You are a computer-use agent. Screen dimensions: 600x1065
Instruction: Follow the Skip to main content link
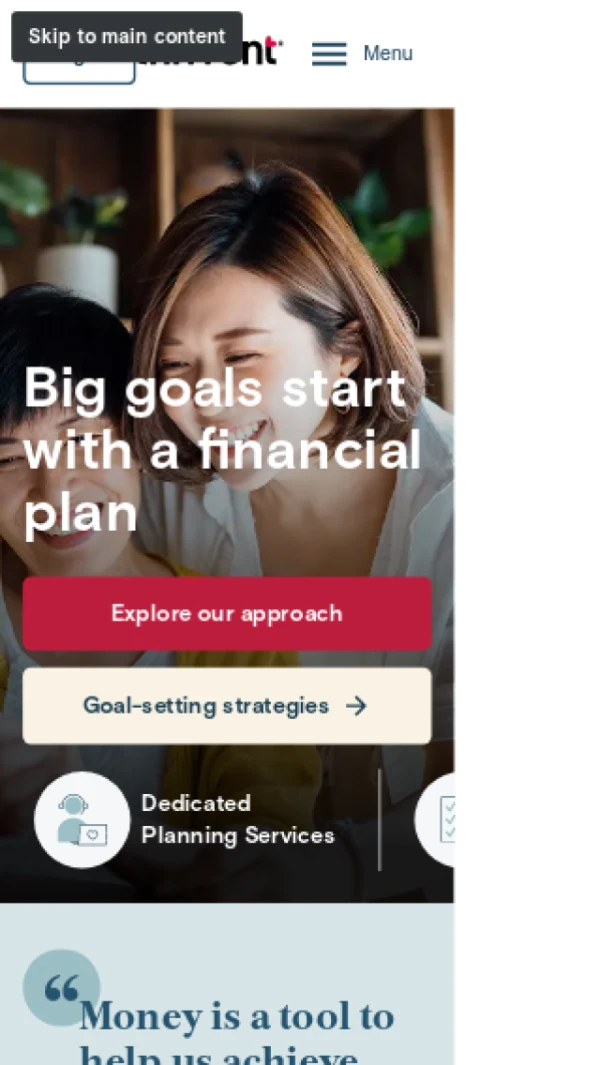pyautogui.click(x=127, y=37)
